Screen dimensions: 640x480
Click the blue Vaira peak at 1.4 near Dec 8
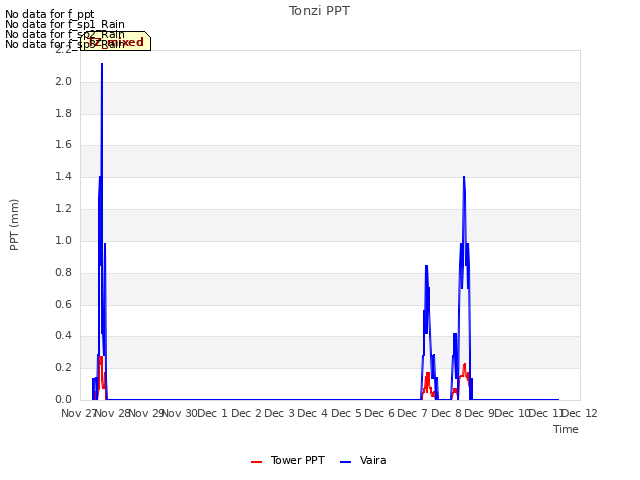coord(464,178)
